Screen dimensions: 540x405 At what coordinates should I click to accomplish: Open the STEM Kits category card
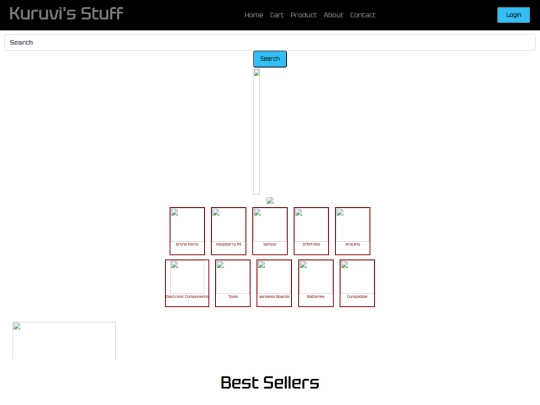[311, 231]
